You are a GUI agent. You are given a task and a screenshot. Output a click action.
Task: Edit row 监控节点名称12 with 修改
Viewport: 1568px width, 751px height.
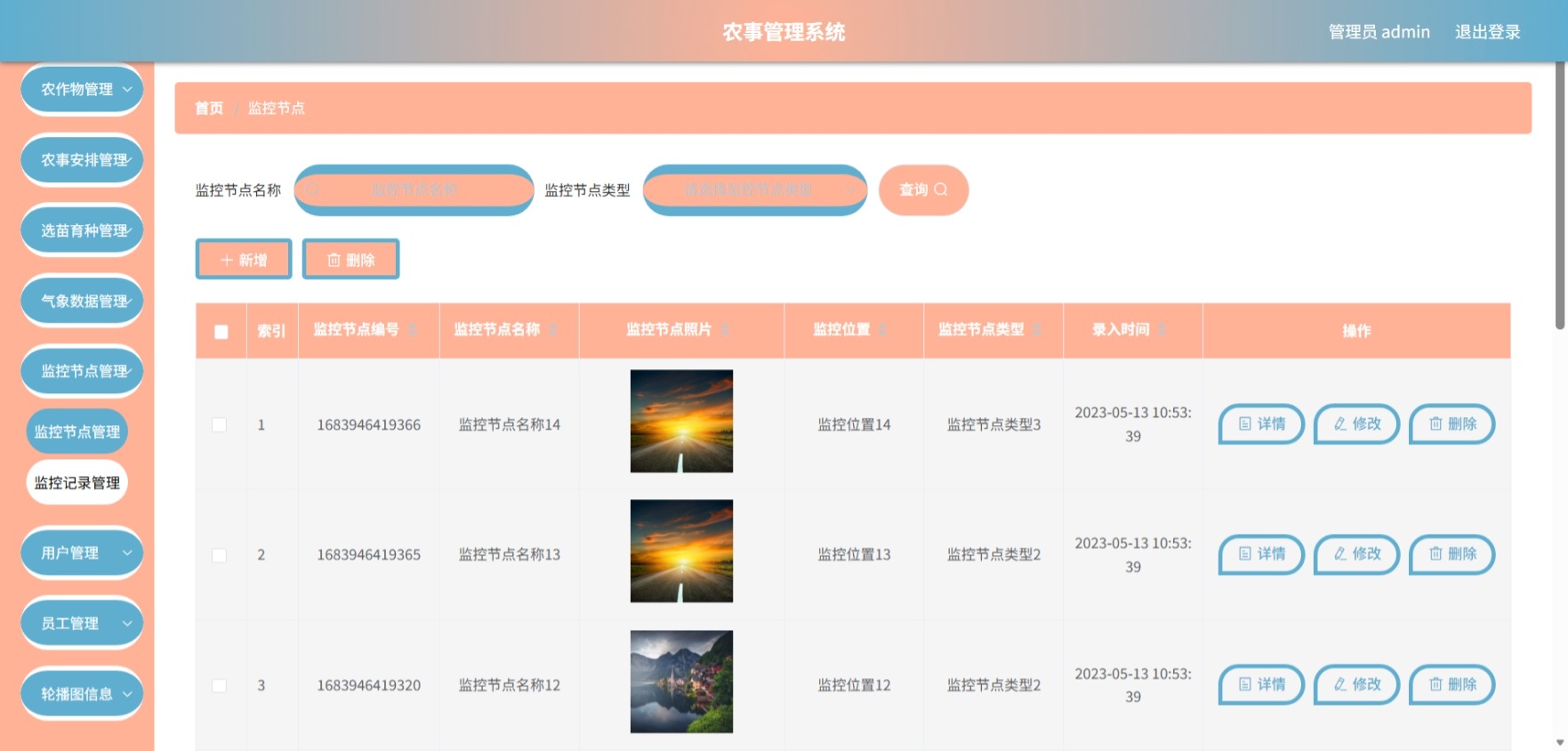1357,684
